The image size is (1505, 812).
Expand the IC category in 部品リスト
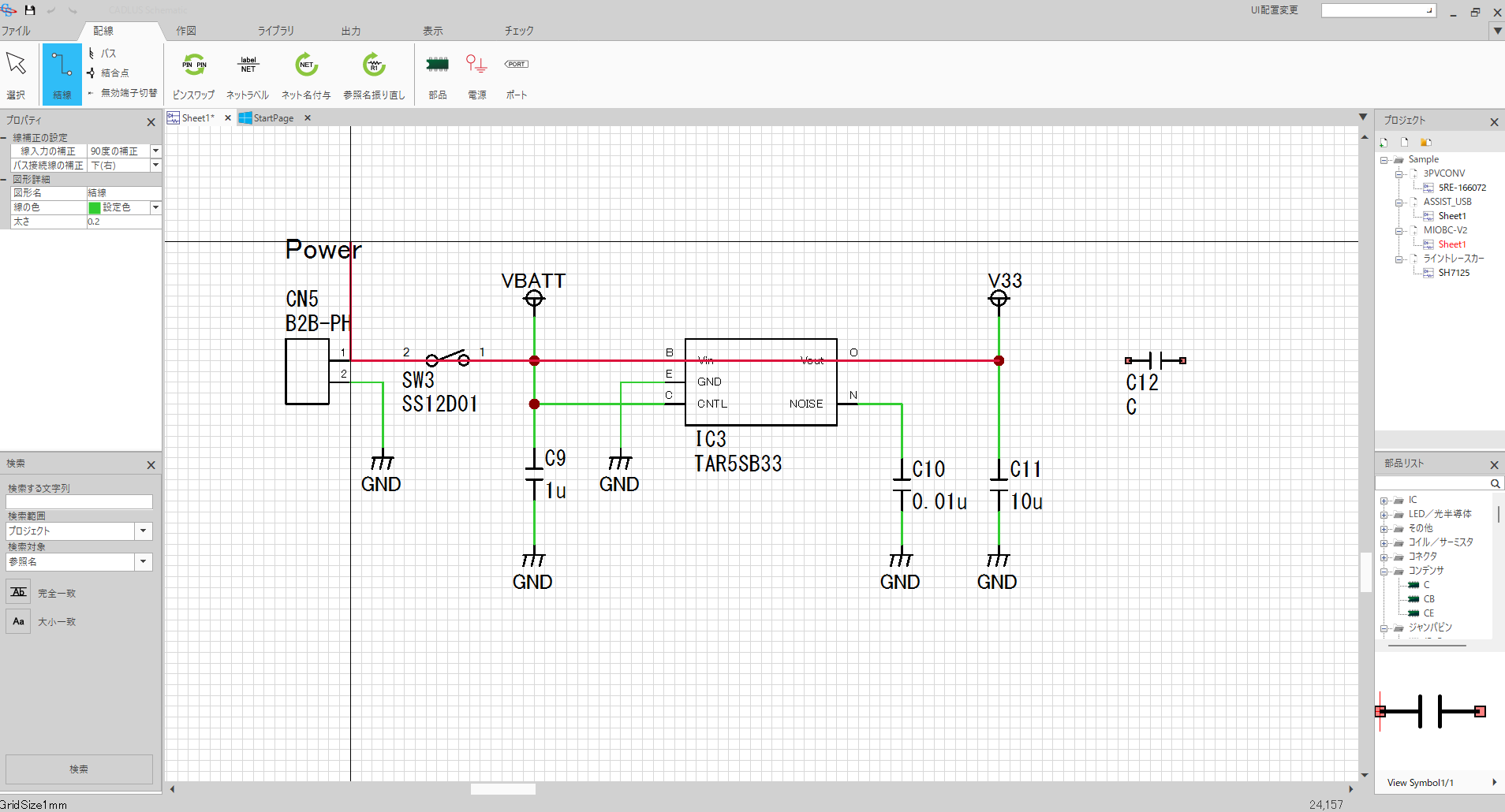(1384, 501)
